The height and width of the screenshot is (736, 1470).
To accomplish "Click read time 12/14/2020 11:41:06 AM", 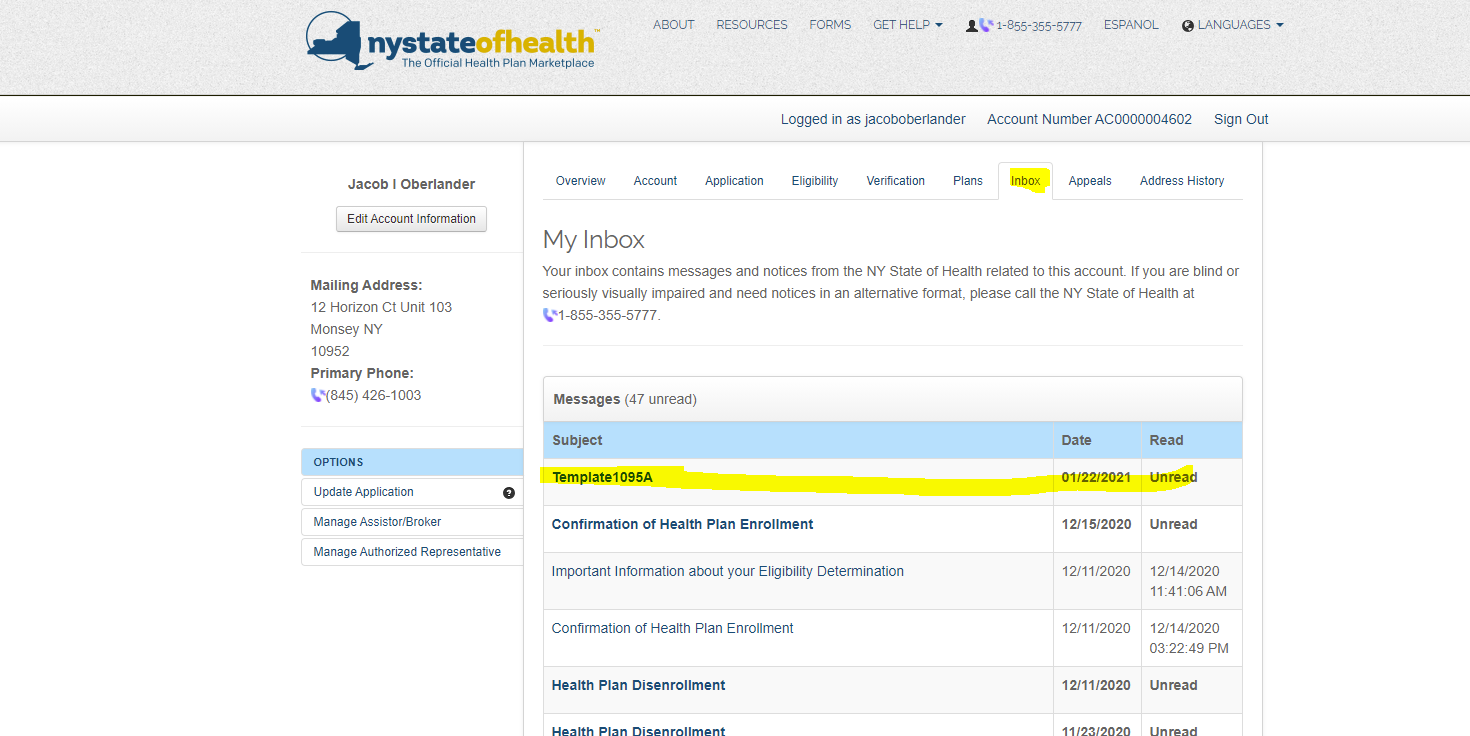I will click(x=1189, y=581).
